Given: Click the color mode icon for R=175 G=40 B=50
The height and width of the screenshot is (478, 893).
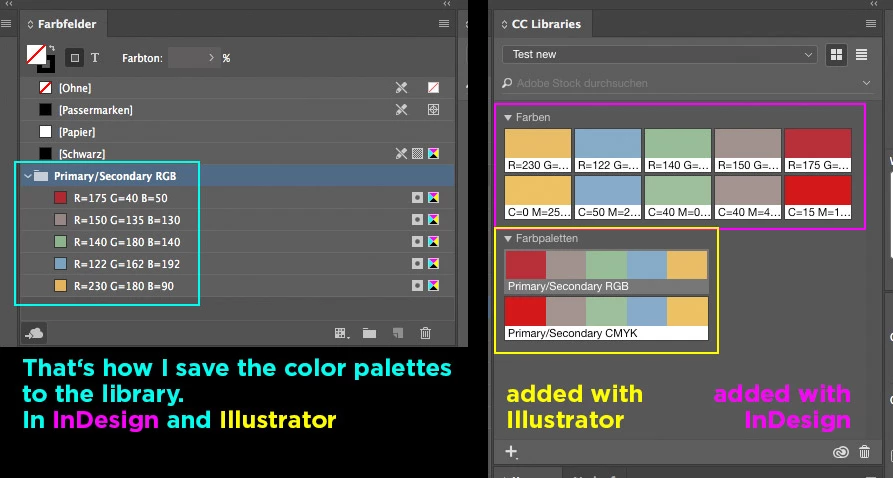Looking at the screenshot, I should (433, 198).
